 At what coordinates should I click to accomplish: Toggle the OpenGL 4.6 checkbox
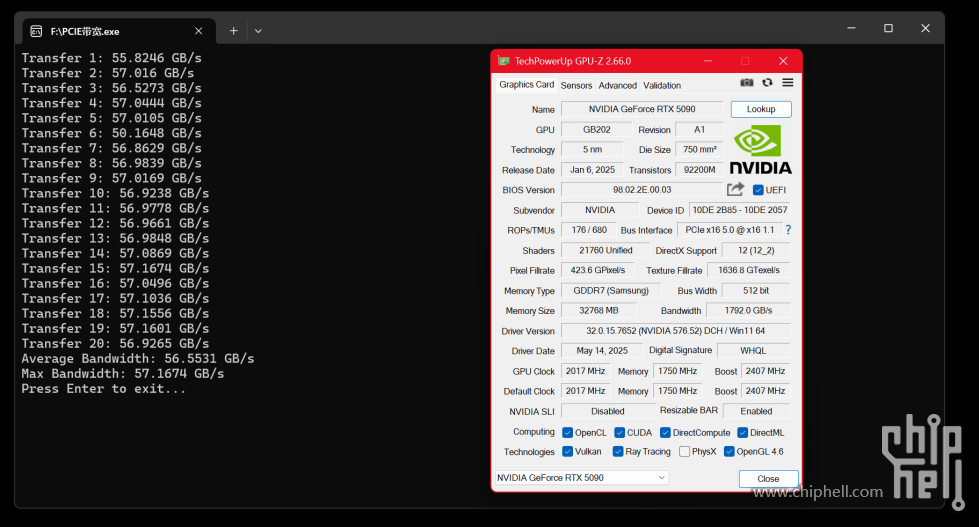[x=729, y=451]
